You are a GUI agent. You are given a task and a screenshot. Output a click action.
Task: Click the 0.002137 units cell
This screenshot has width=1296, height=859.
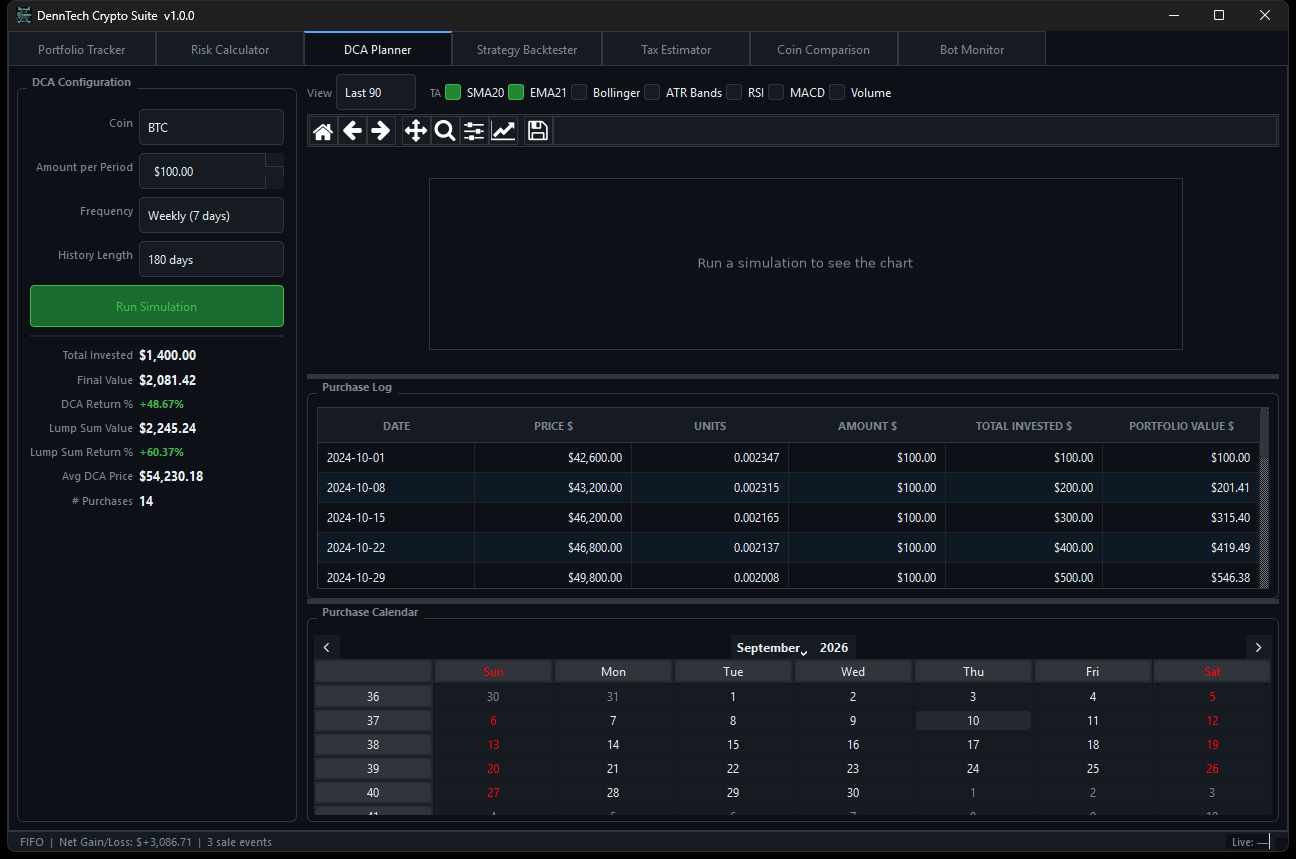(710, 548)
